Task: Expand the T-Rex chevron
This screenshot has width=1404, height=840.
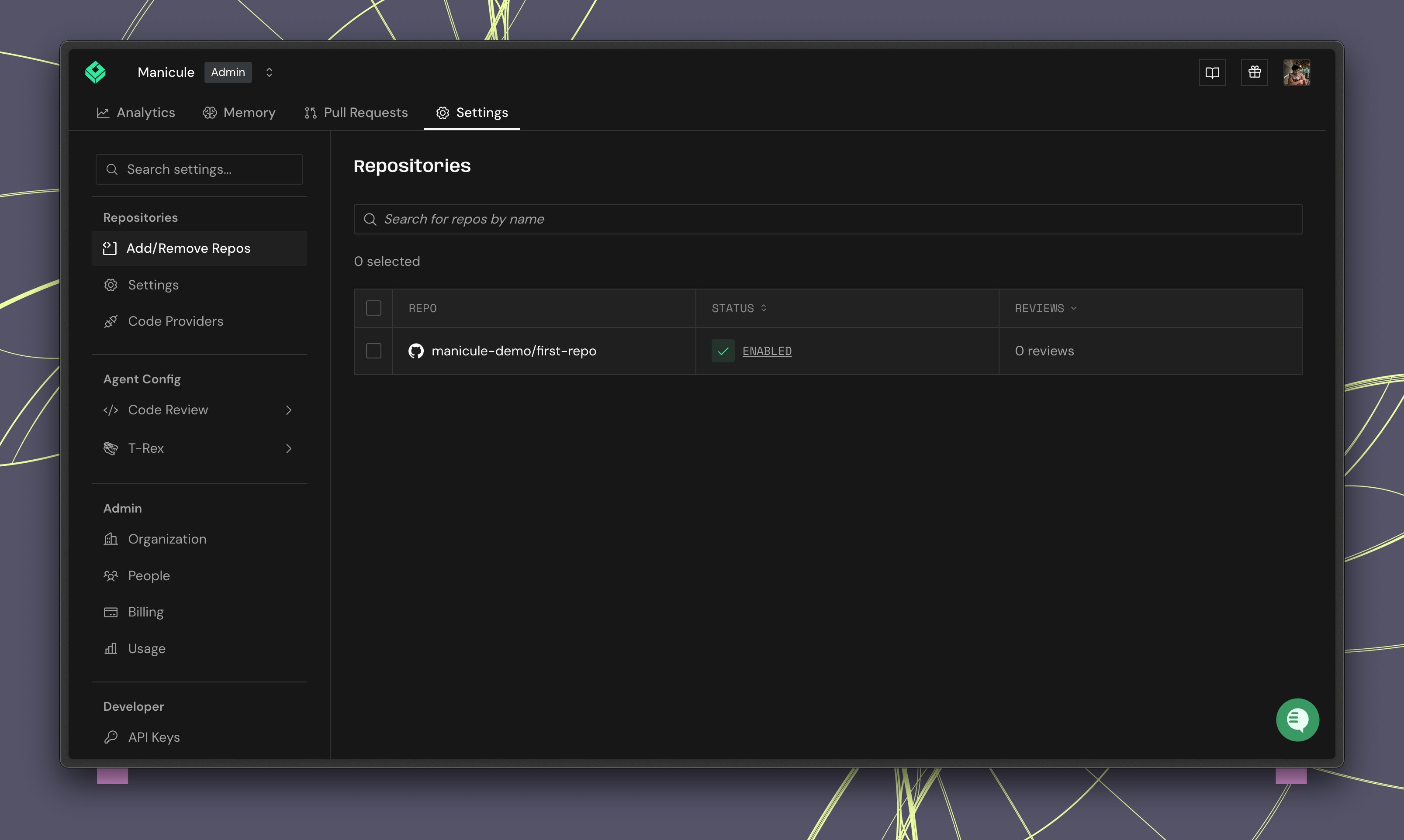Action: point(289,448)
